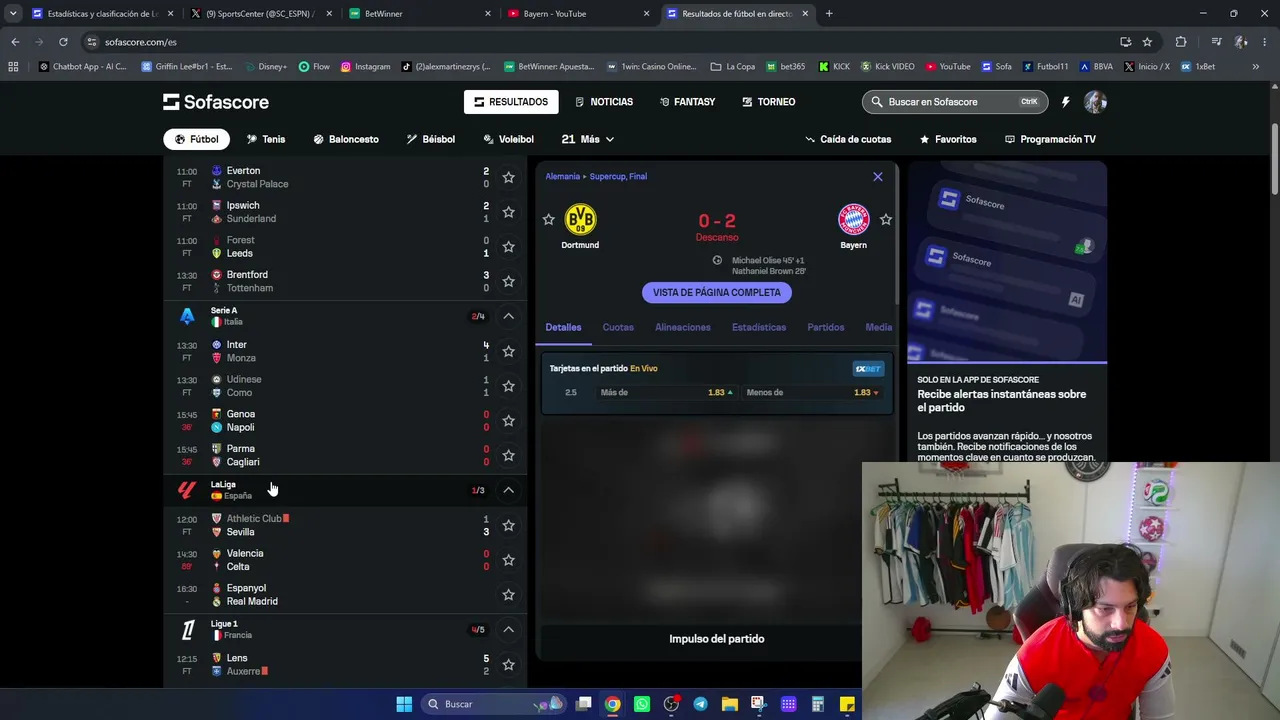Image resolution: width=1280 pixels, height=720 pixels.
Task: Open Bayern team crest in match panel
Action: click(x=853, y=220)
